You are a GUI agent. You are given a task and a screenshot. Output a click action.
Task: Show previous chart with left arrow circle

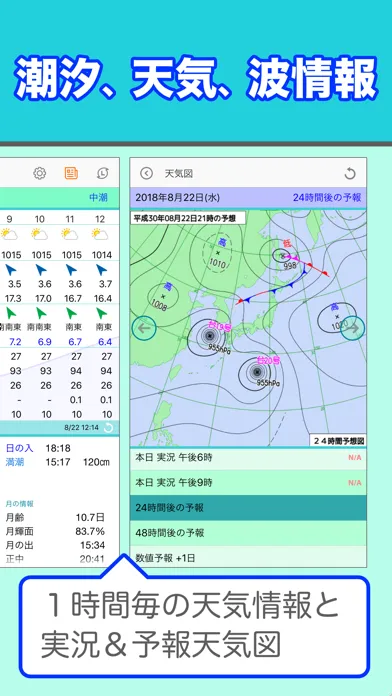point(144,328)
